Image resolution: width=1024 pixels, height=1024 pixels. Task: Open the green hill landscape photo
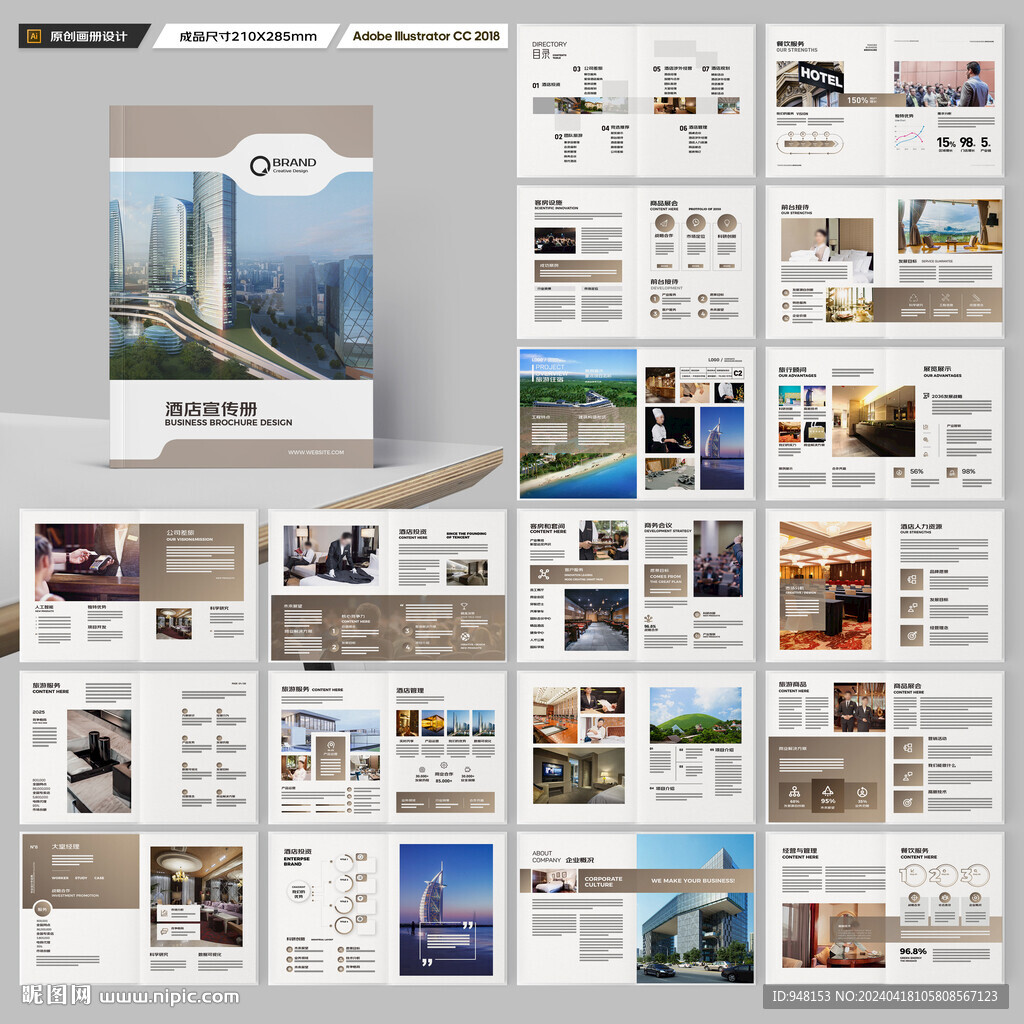click(x=696, y=714)
